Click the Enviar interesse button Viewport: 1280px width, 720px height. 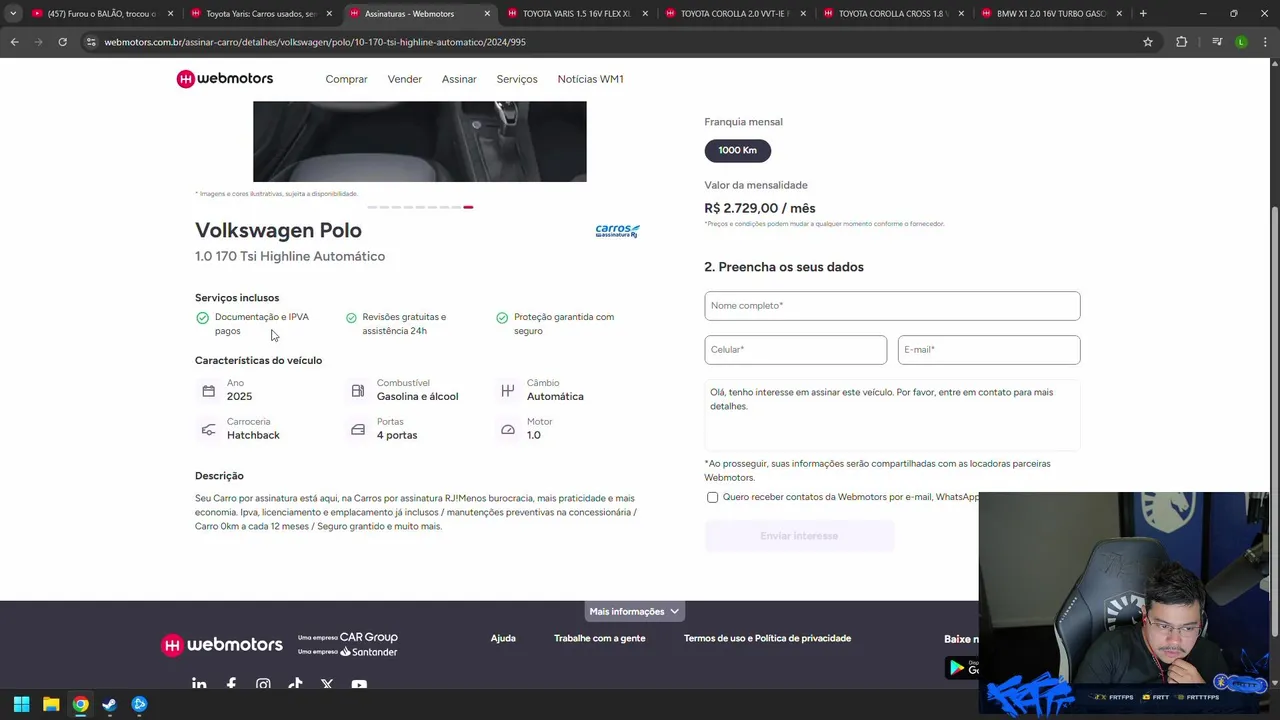coord(799,536)
